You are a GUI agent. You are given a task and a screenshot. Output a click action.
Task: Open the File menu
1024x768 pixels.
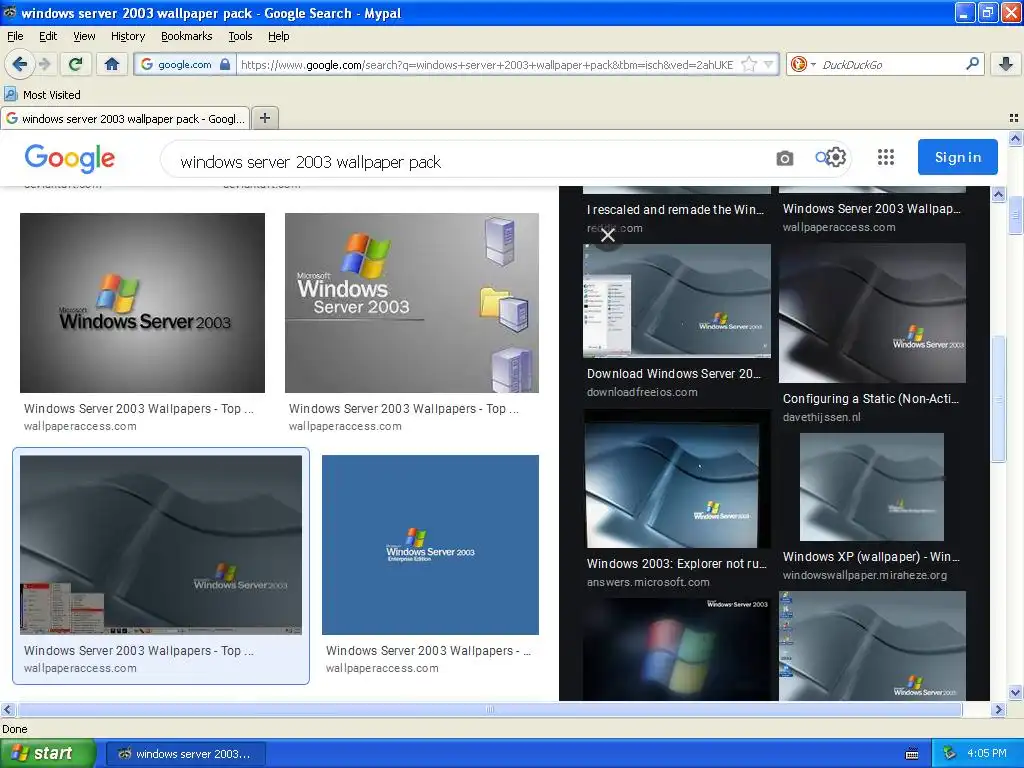tap(15, 36)
